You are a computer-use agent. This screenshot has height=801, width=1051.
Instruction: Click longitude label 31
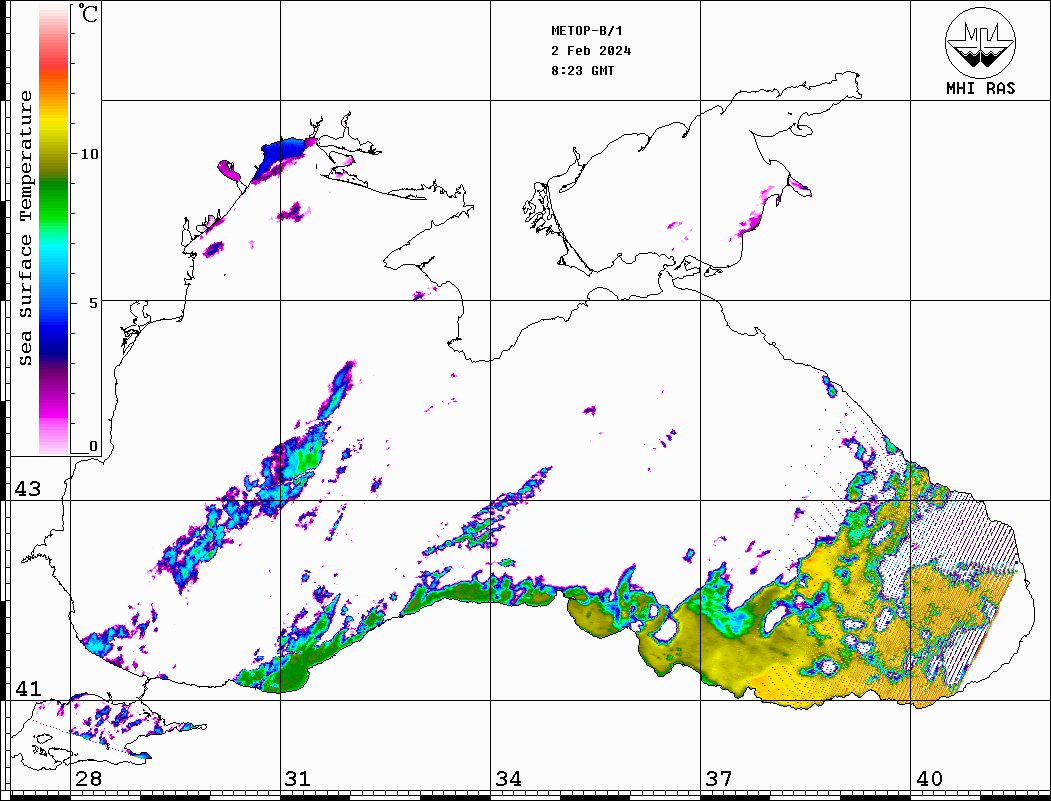click(x=298, y=778)
